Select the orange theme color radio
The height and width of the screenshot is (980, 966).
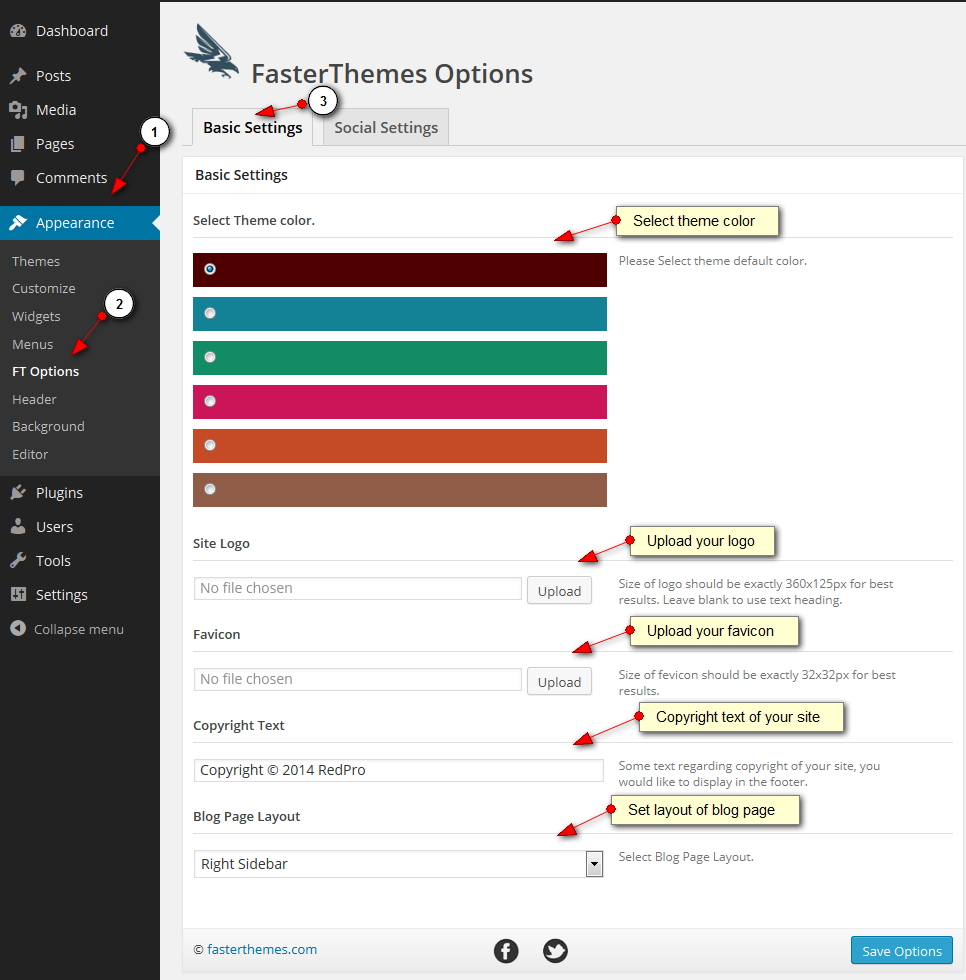[210, 445]
